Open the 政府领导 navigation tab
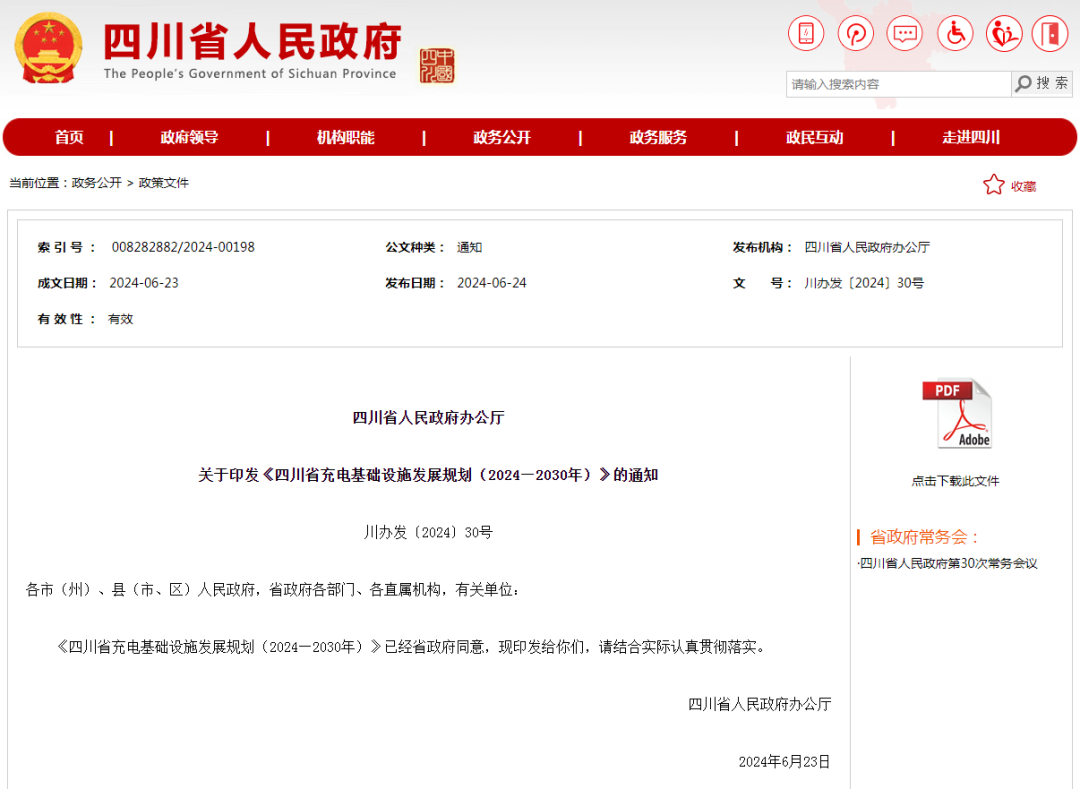This screenshot has width=1080, height=789. (x=189, y=138)
